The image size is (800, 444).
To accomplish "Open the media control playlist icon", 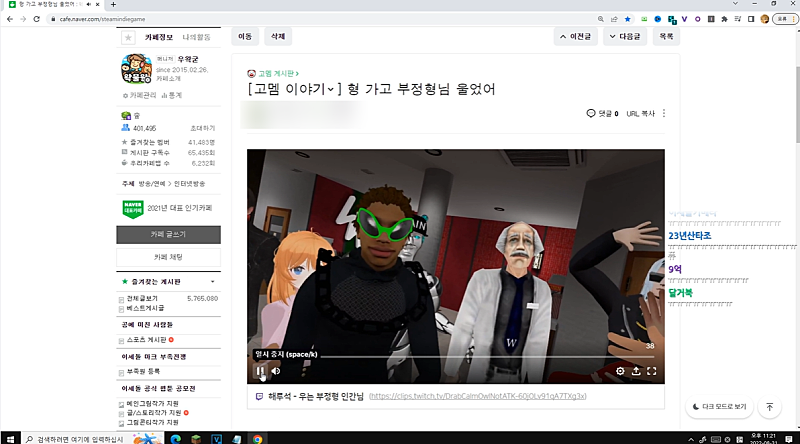I will tap(738, 19).
